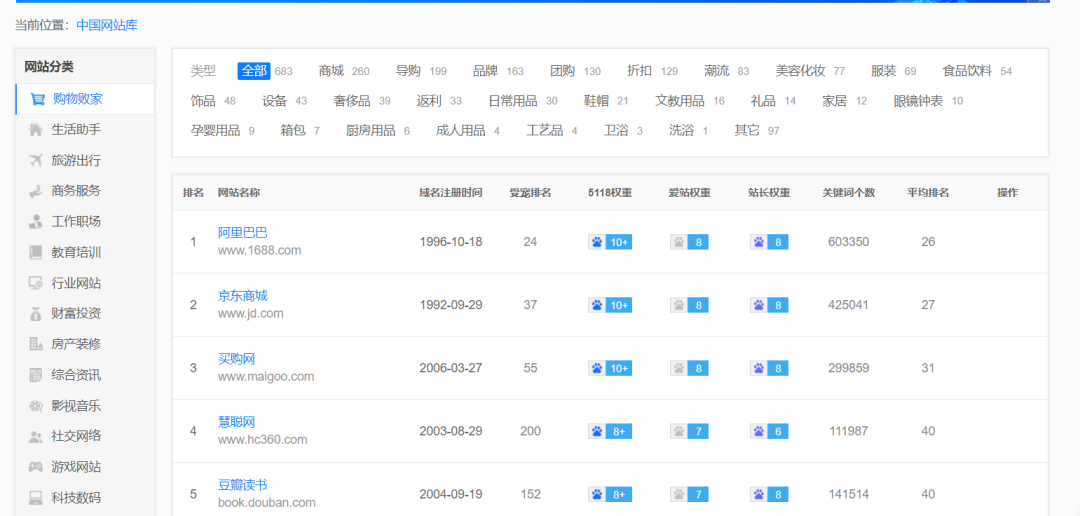This screenshot has width=1080, height=516.
Task: Filter by 品牌 type
Action: [x=486, y=71]
